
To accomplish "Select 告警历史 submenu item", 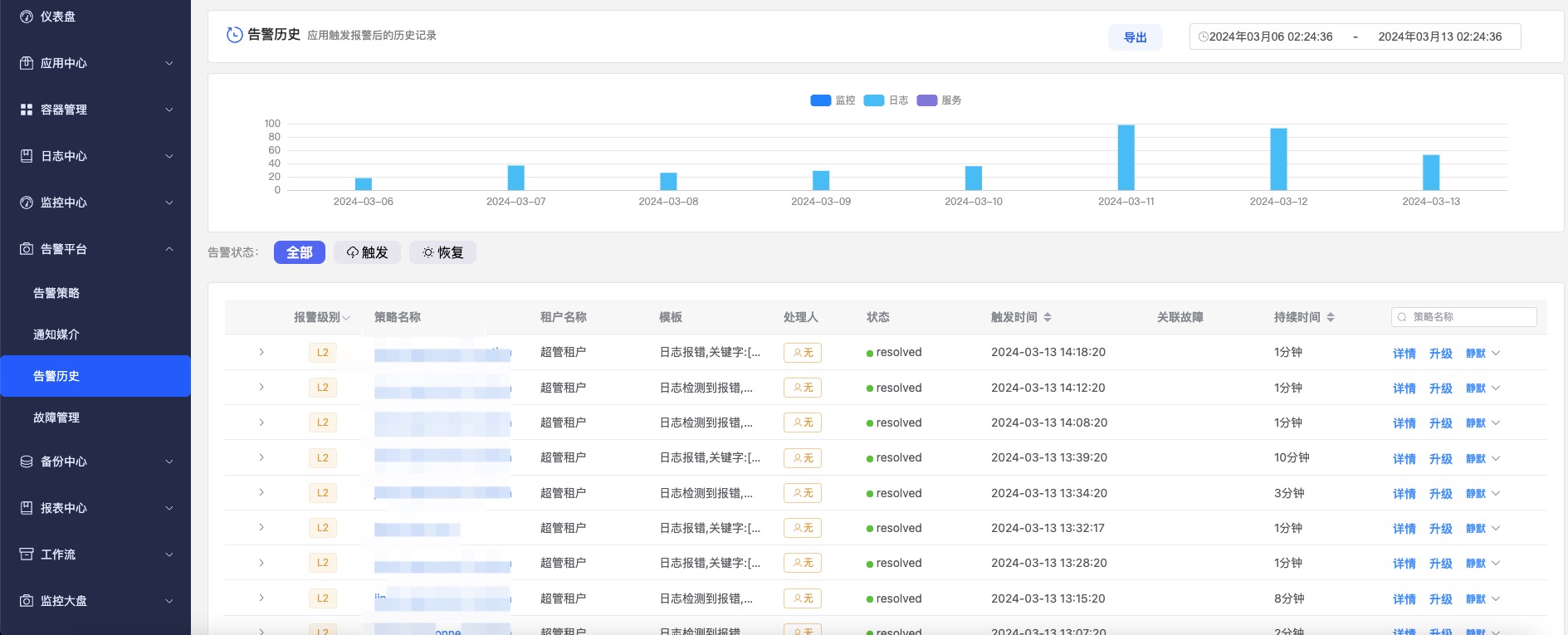I will coord(95,376).
